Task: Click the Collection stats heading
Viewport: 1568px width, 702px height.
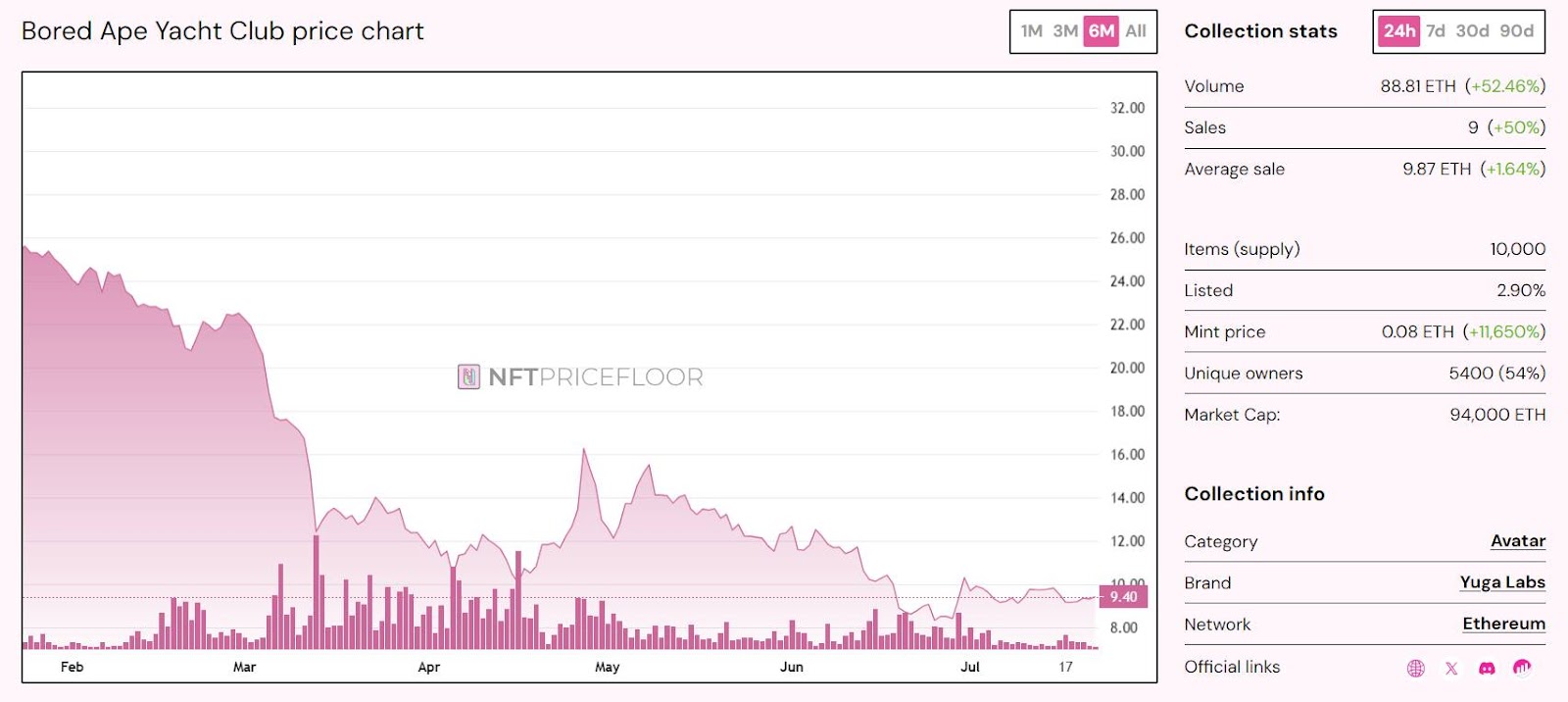Action: click(x=1260, y=31)
